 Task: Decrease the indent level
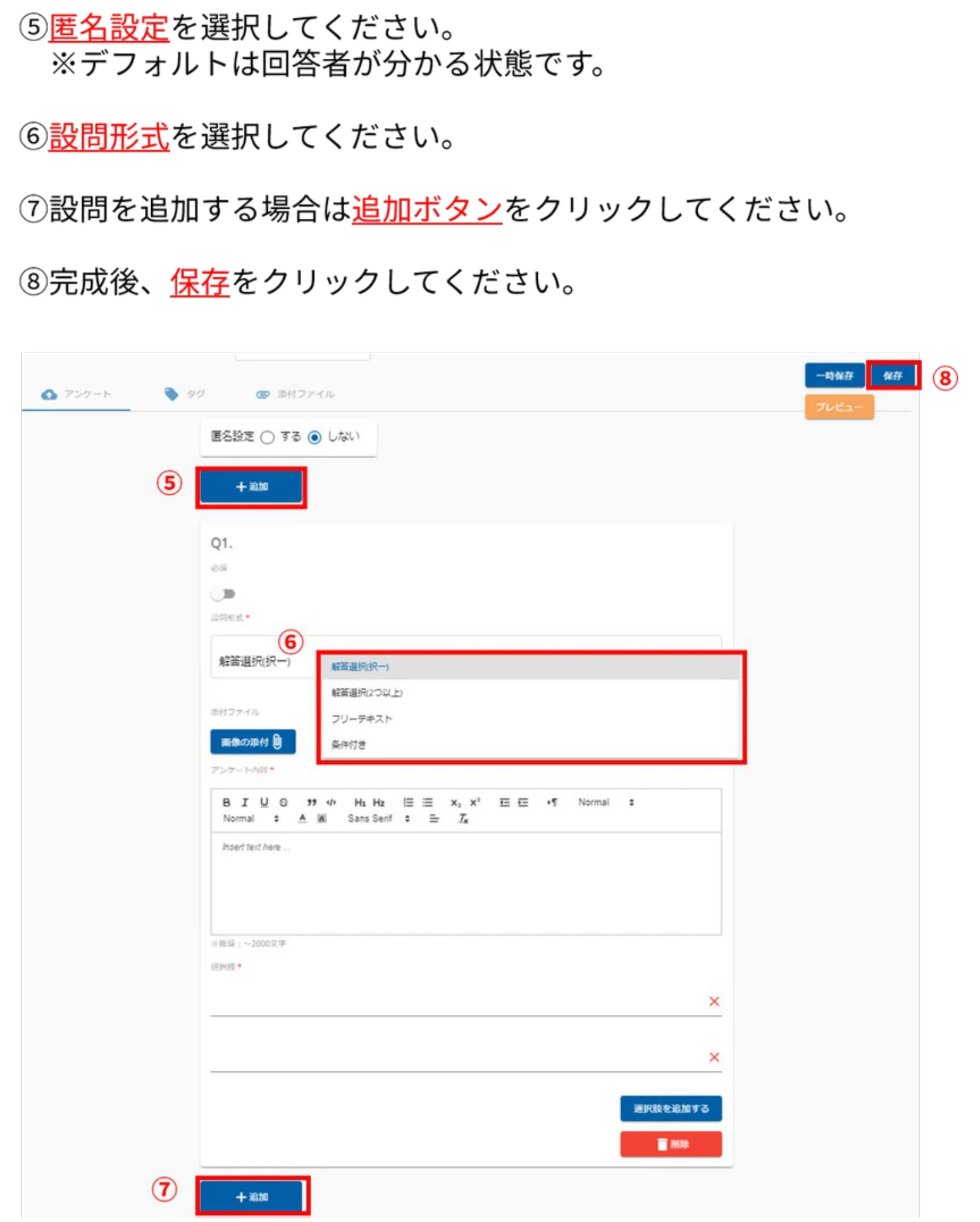(504, 802)
